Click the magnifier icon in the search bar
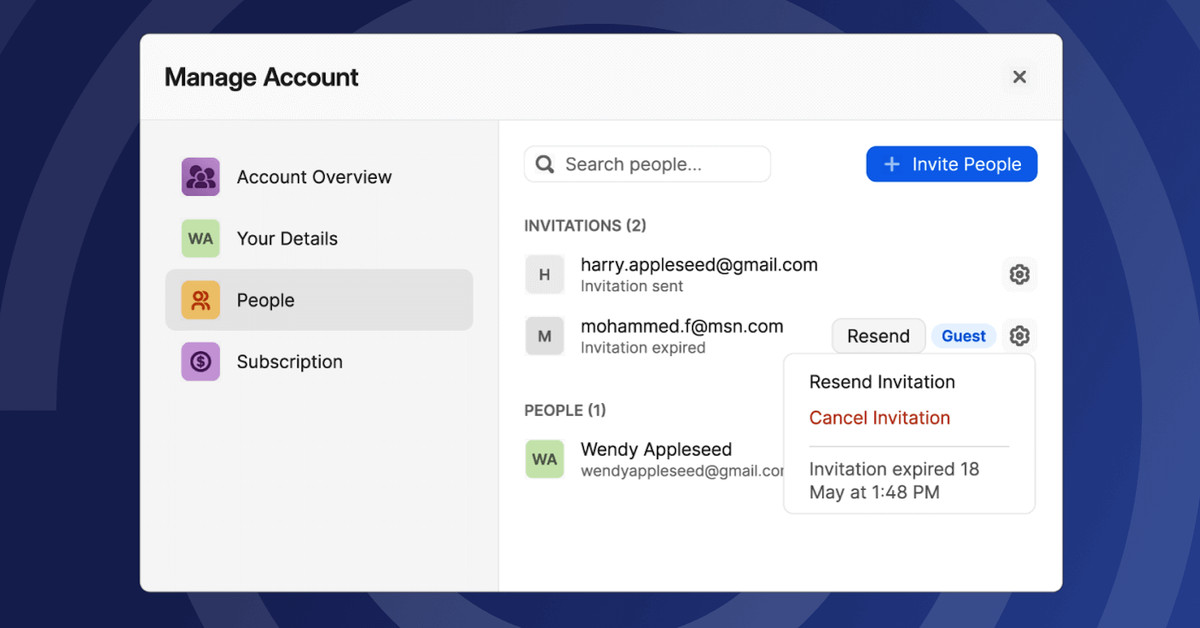The image size is (1200, 628). [x=544, y=163]
